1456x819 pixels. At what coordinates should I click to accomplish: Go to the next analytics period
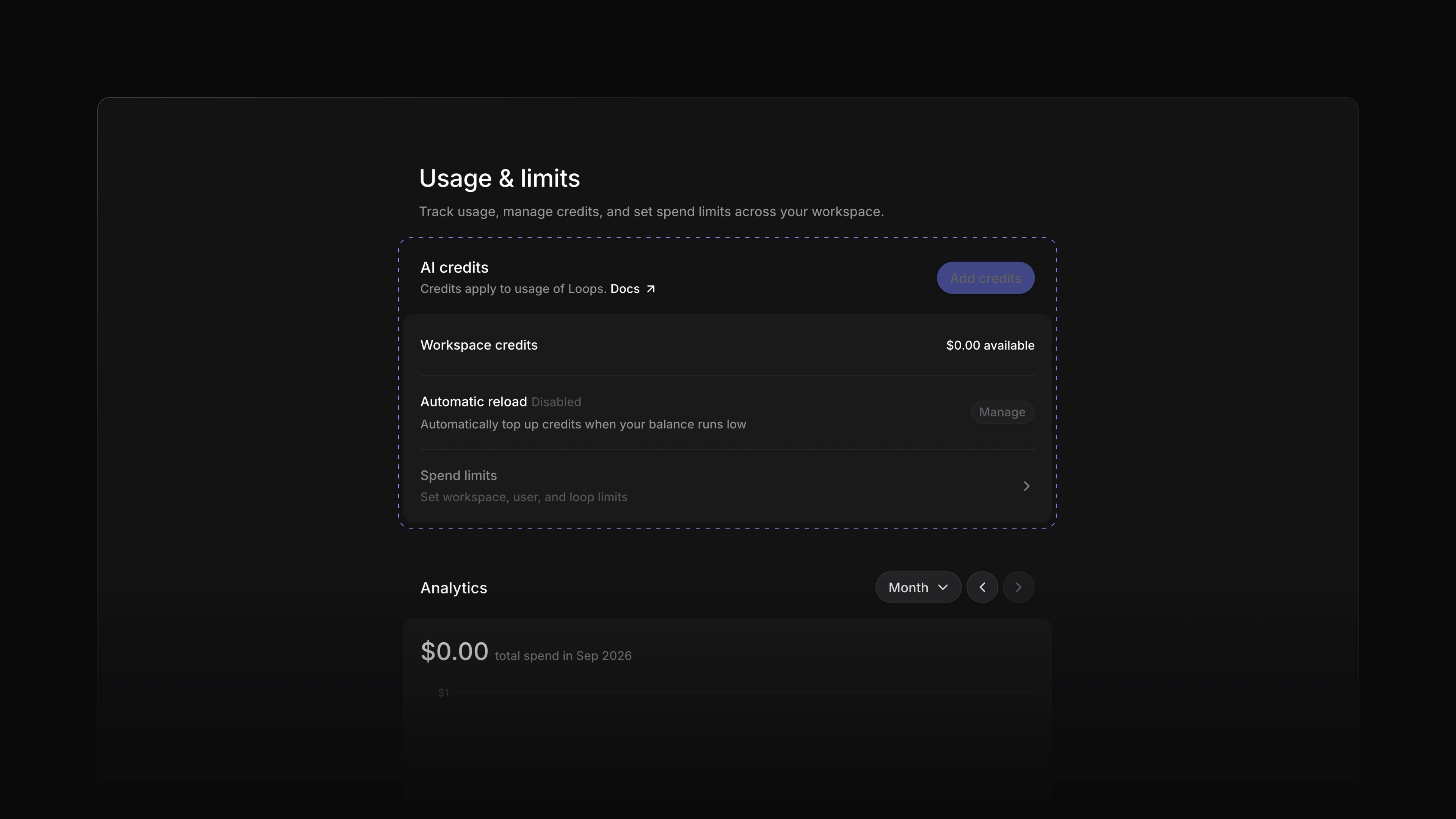pyautogui.click(x=1018, y=587)
